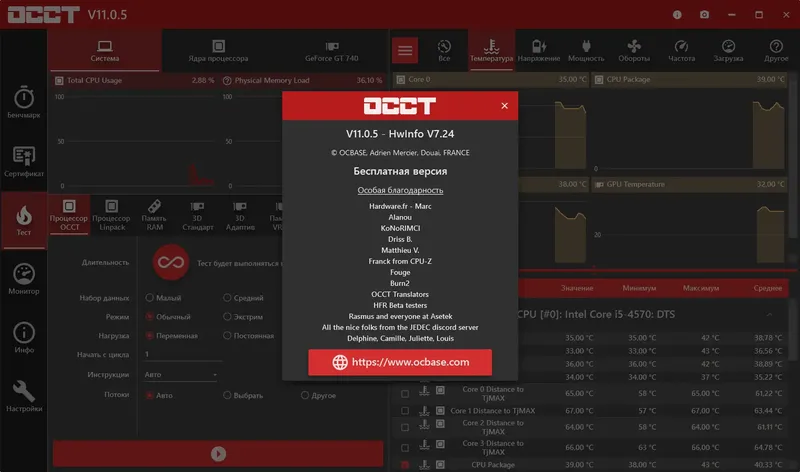Show Обороты fan sensors tab
Screen dimensions: 800x472
point(634,51)
